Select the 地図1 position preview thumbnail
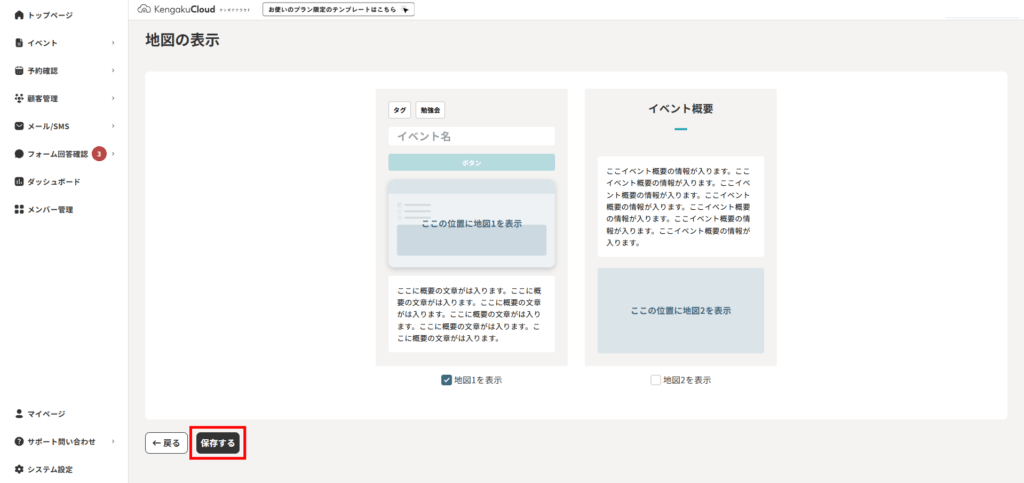The image size is (1024, 483). click(471, 224)
